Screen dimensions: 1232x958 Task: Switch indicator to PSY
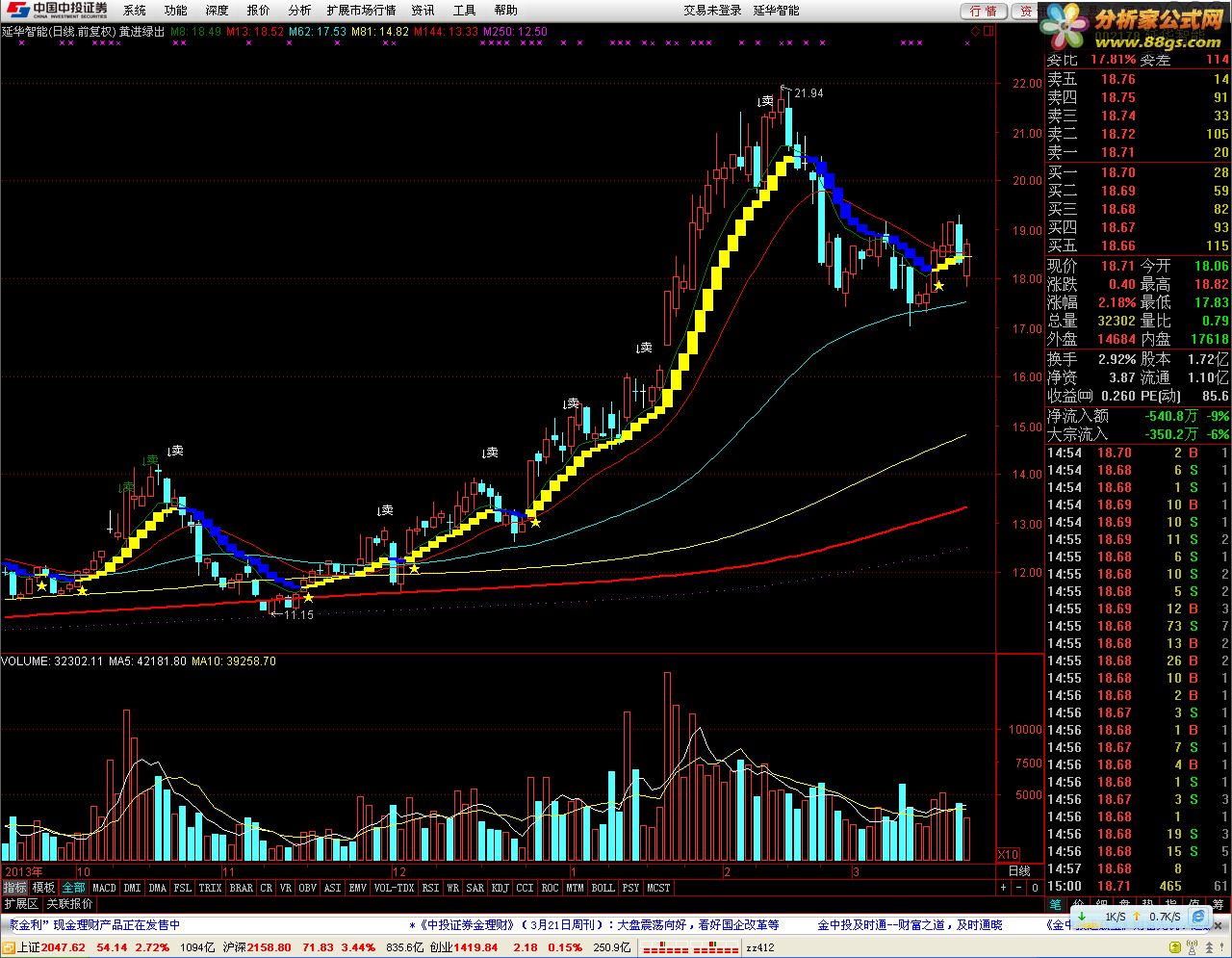pyautogui.click(x=630, y=888)
